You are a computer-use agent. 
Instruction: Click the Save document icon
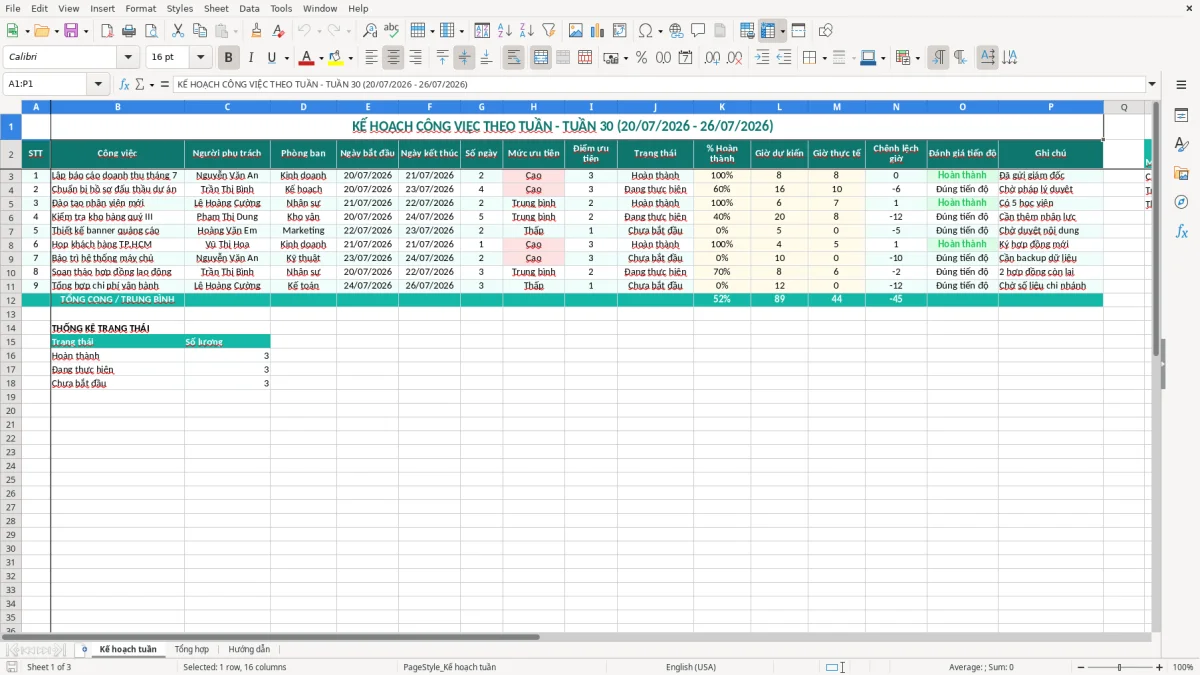[x=71, y=31]
